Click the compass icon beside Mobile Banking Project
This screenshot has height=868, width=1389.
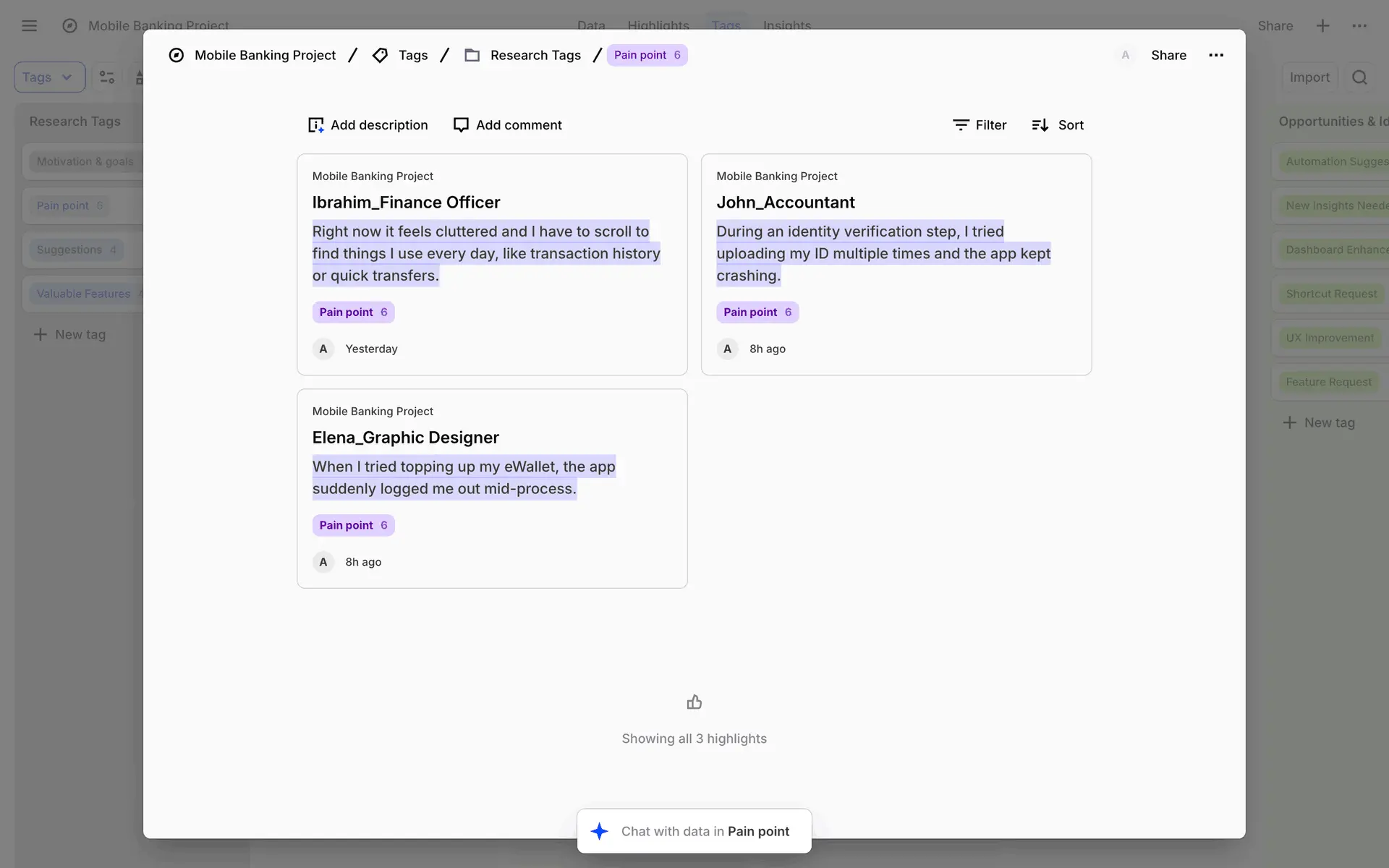coord(176,55)
